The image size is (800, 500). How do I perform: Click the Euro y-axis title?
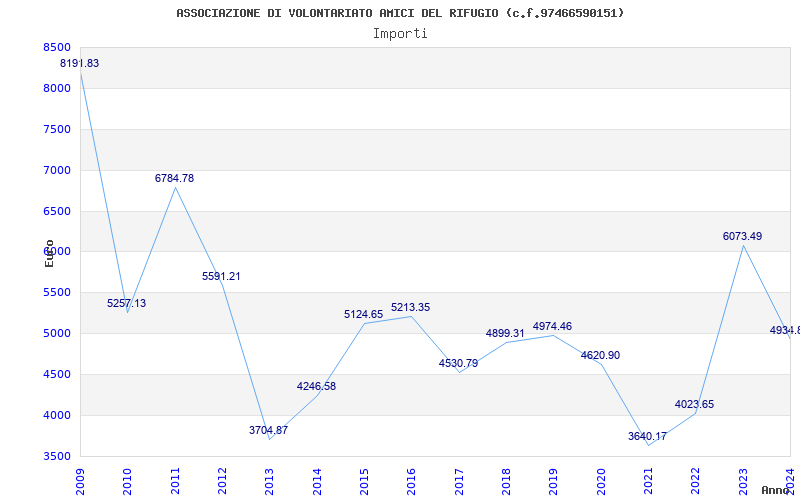click(x=49, y=254)
